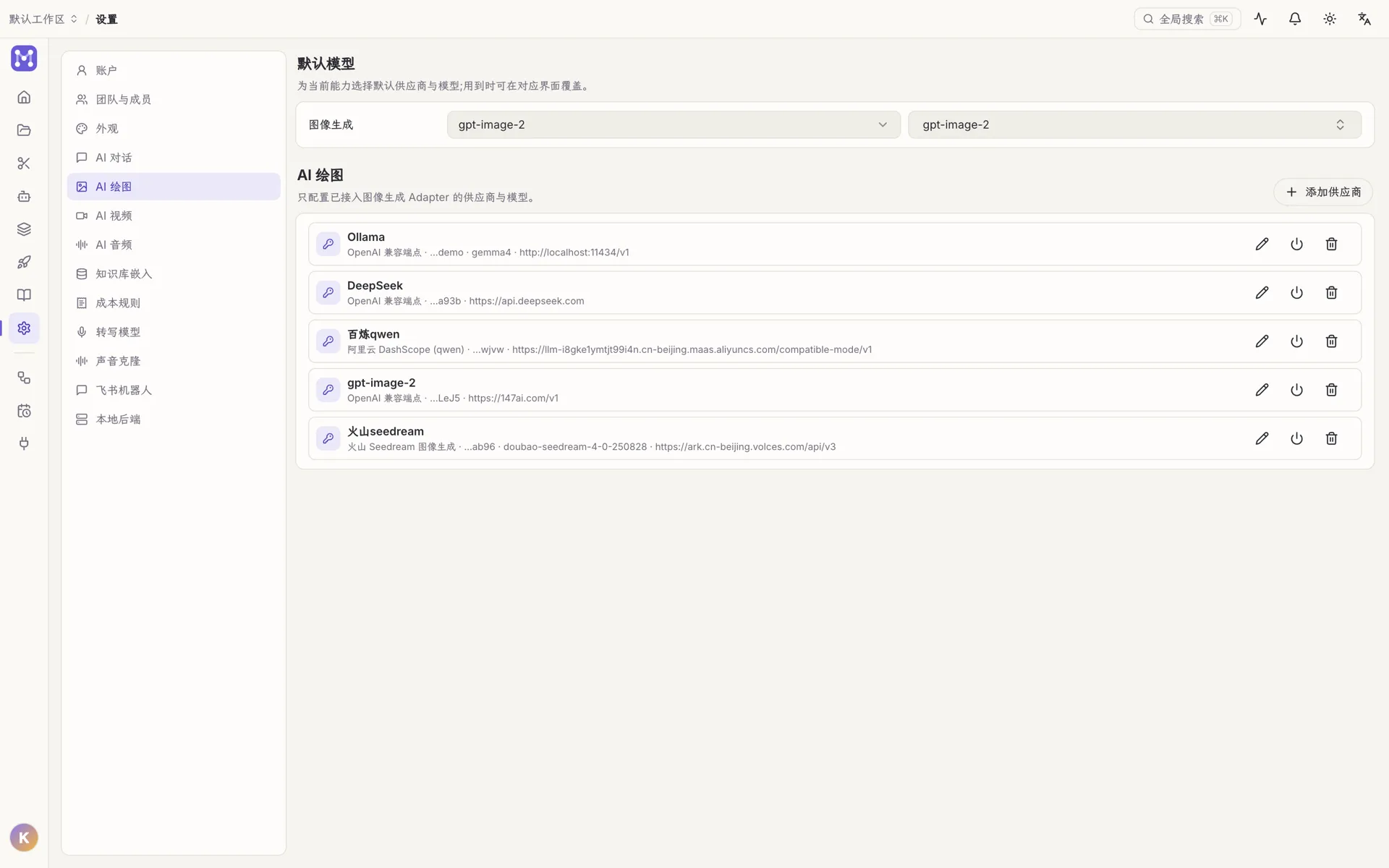Open the activity pulse icon
The height and width of the screenshot is (868, 1389).
[x=1260, y=19]
